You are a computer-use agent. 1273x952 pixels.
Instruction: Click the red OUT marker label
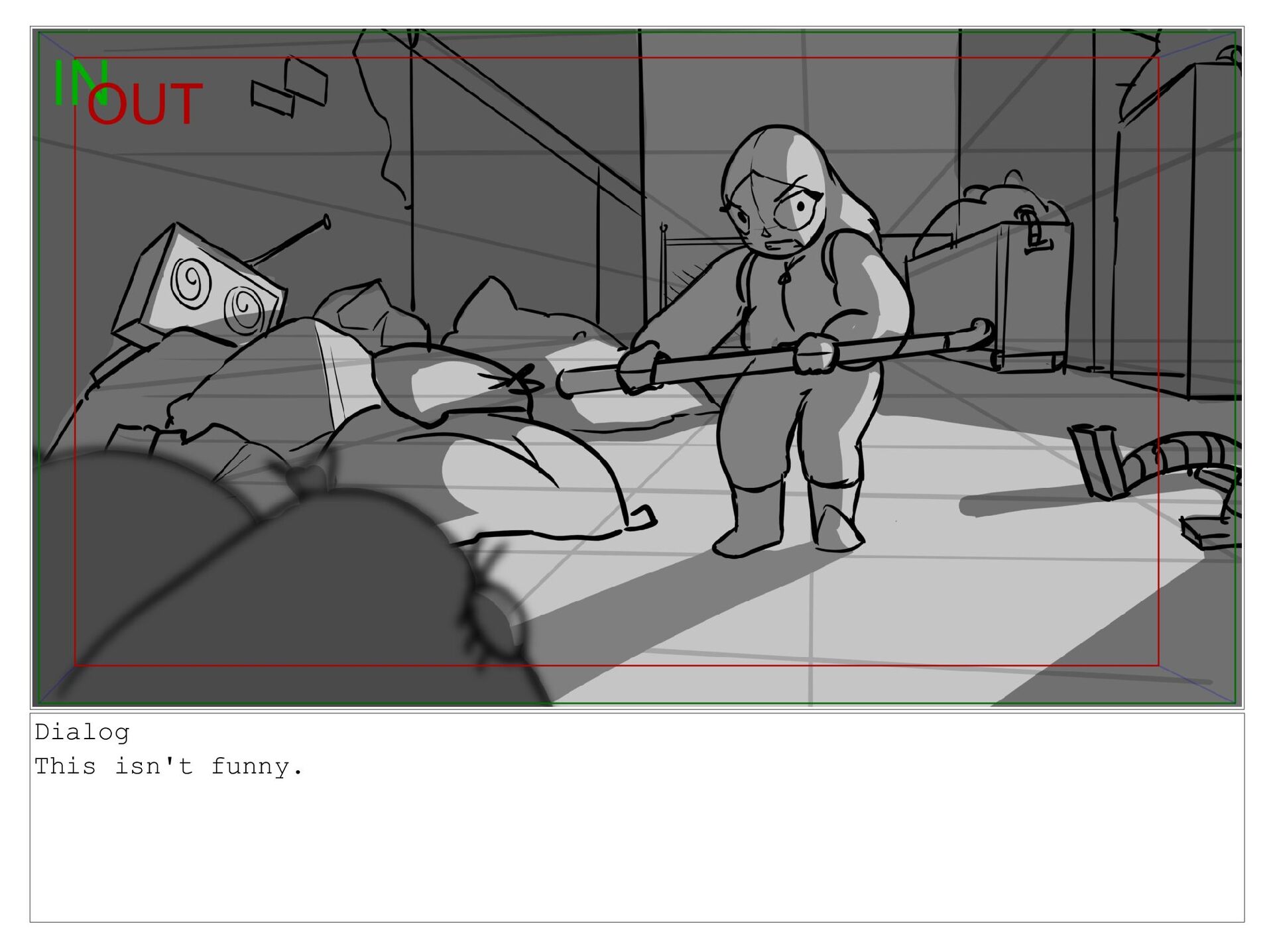pos(145,105)
